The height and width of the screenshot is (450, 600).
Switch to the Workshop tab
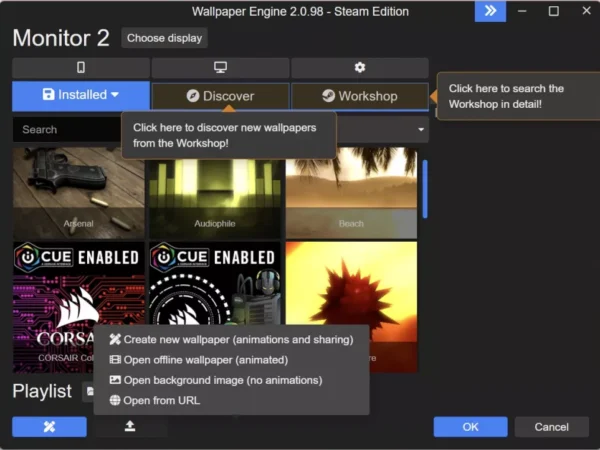(359, 96)
